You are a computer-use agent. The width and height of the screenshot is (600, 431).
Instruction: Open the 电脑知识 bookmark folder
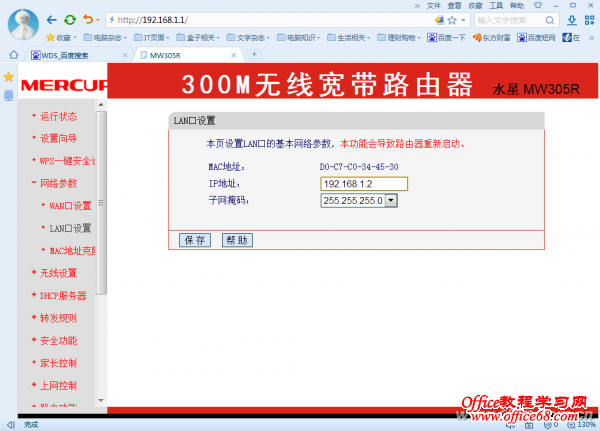click(298, 37)
